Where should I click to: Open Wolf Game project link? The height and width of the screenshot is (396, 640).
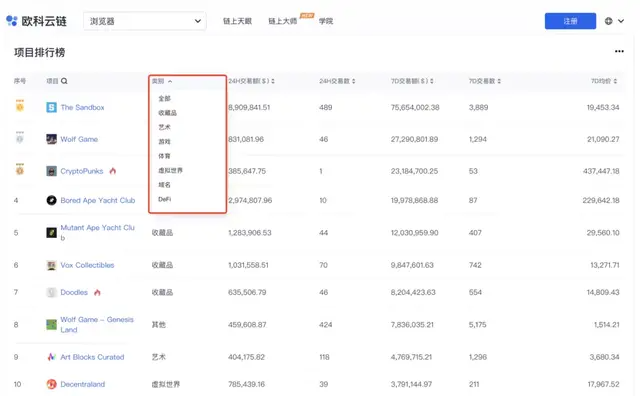click(79, 139)
